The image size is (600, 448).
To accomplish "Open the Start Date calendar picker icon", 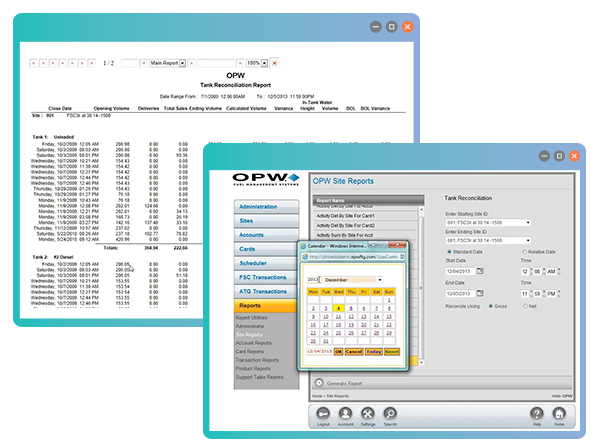I will tap(480, 271).
